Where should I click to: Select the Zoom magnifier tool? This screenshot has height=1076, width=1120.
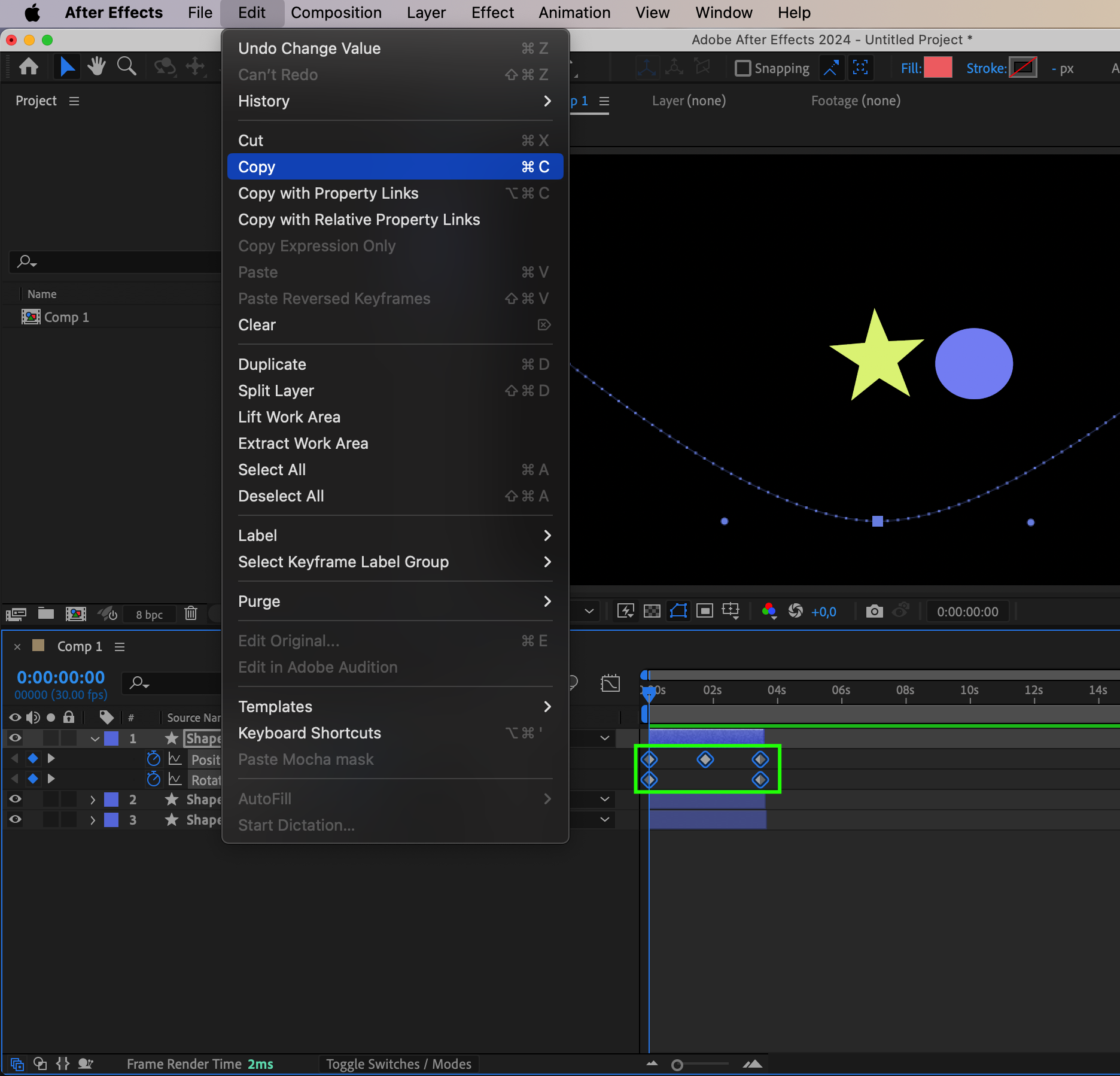(126, 66)
